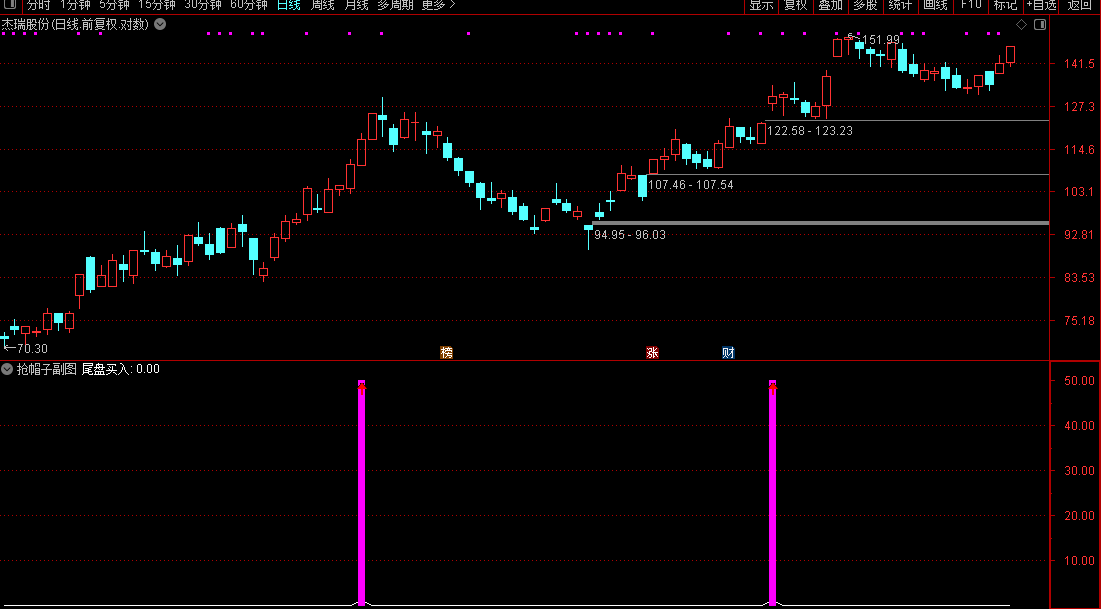Click the first magenta signal bar in sub-chart
Image resolution: width=1101 pixels, height=609 pixels.
[x=362, y=492]
